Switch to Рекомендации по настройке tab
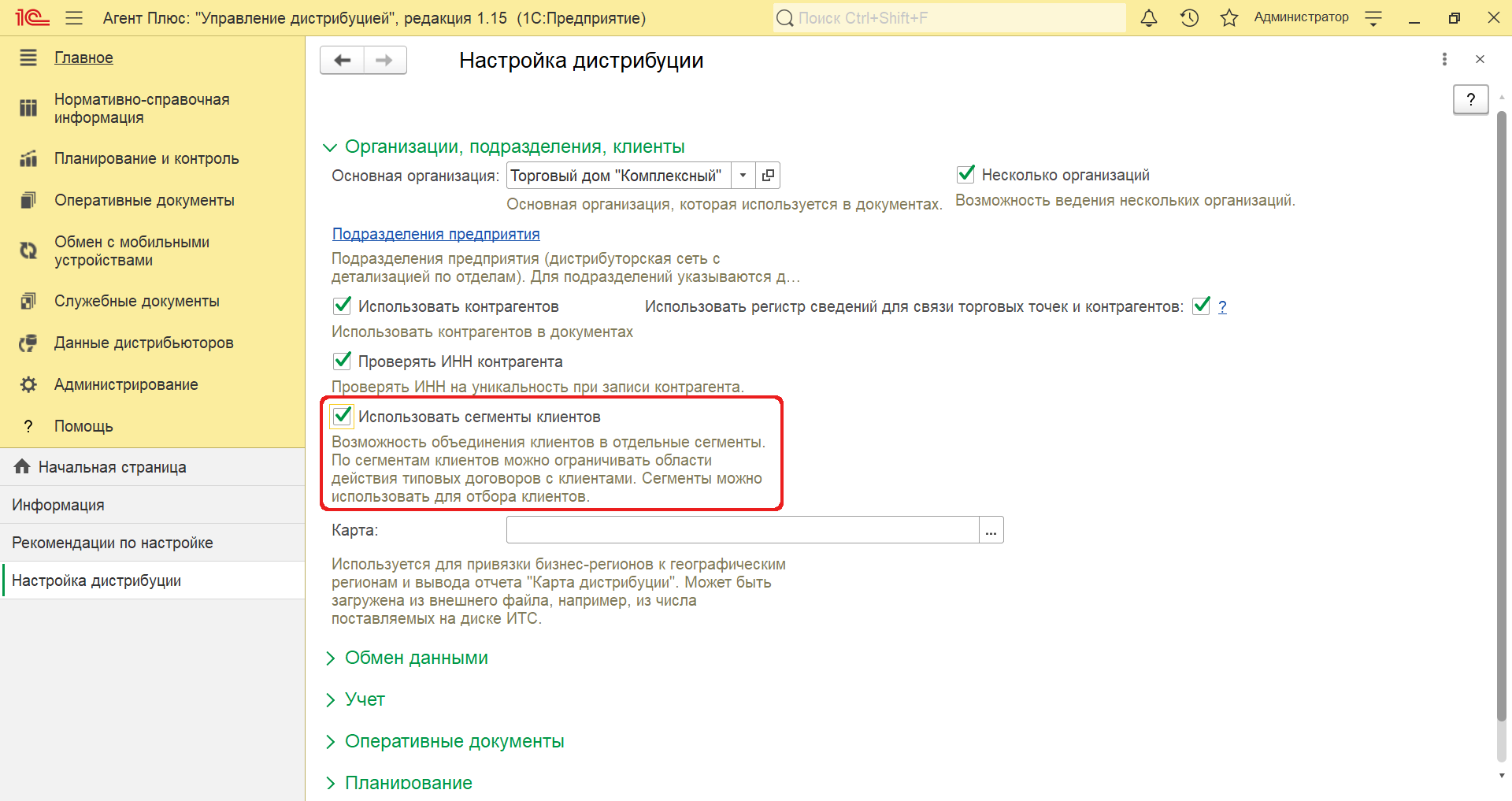Viewport: 1512px width, 801px height. [x=153, y=543]
